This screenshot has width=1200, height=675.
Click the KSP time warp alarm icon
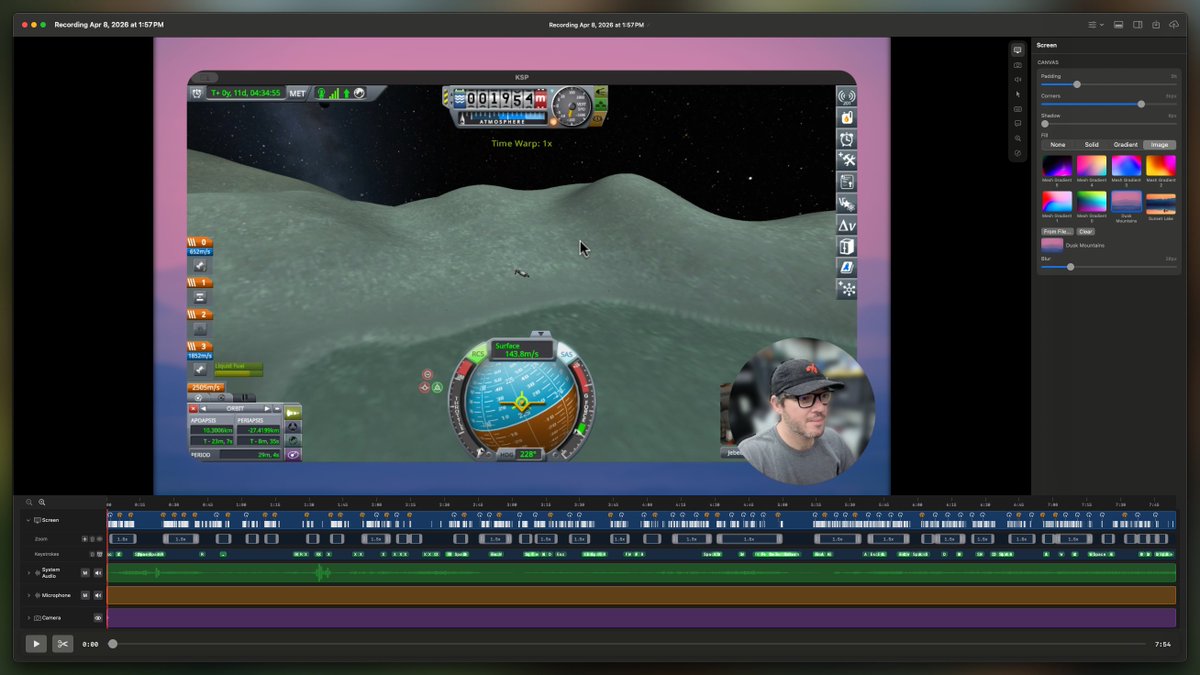pos(197,93)
